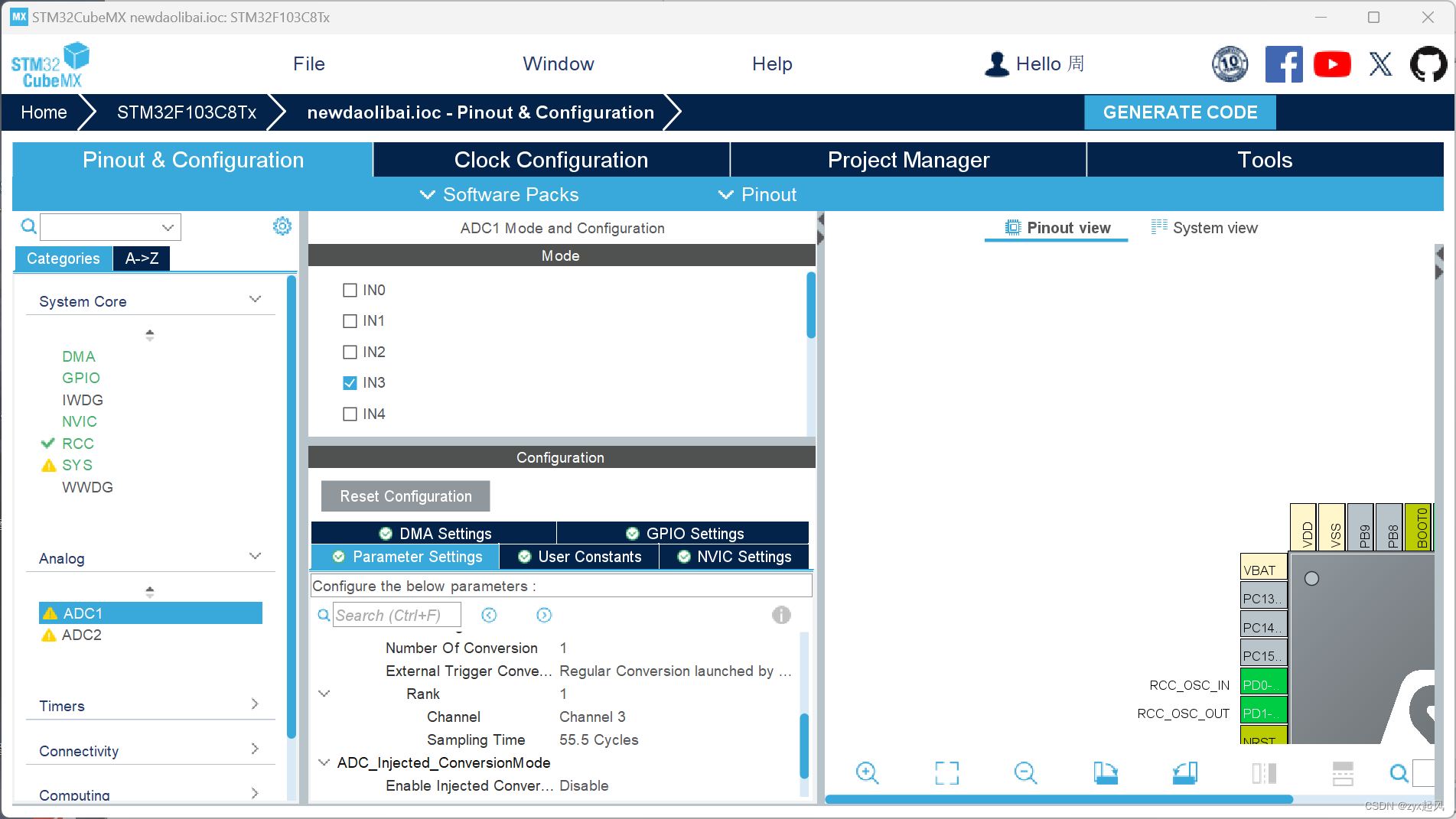Fit chip to view icon
The height and width of the screenshot is (819, 1456).
pyautogui.click(x=946, y=773)
